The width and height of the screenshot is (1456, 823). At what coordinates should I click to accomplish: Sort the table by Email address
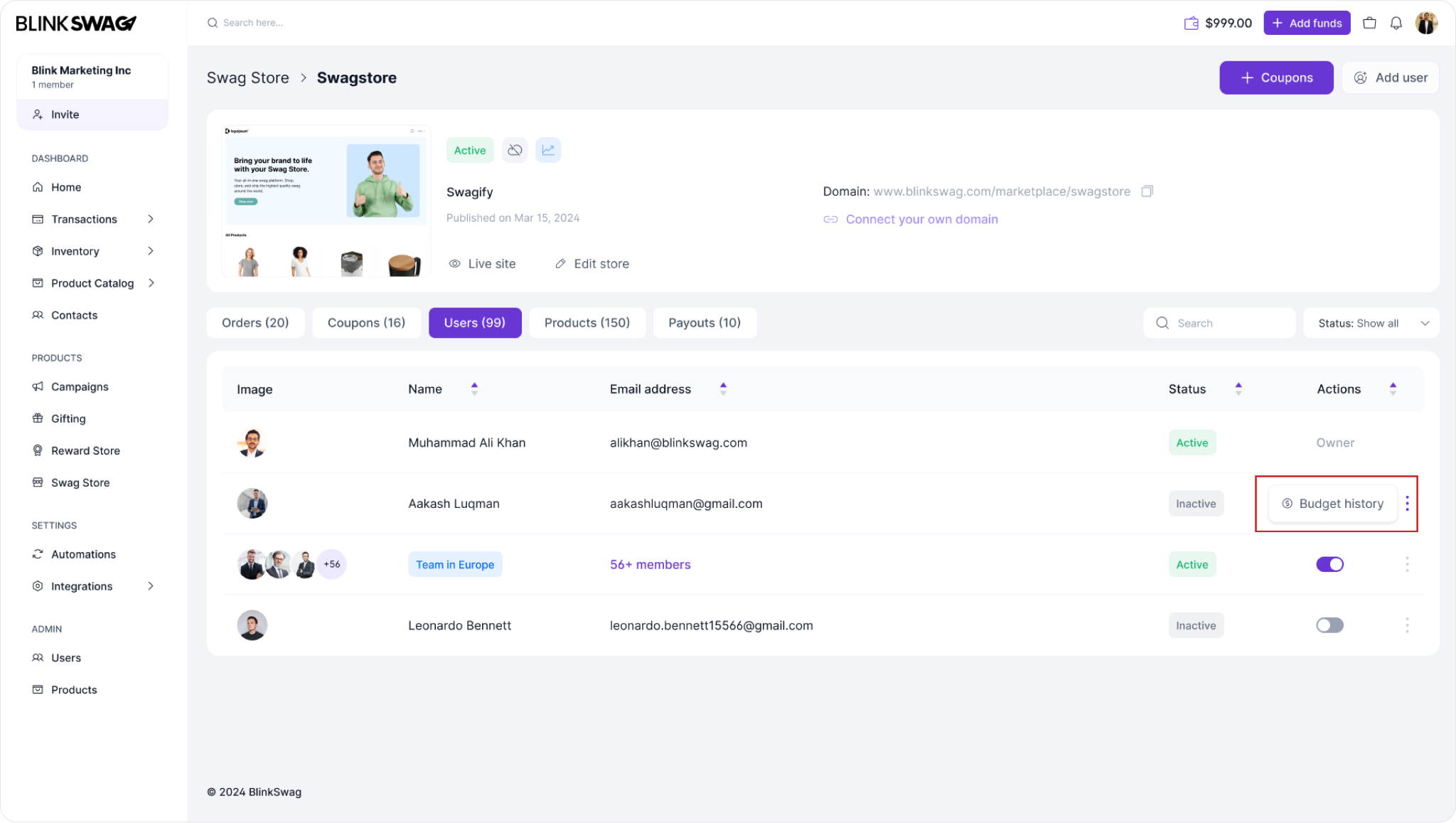(723, 388)
